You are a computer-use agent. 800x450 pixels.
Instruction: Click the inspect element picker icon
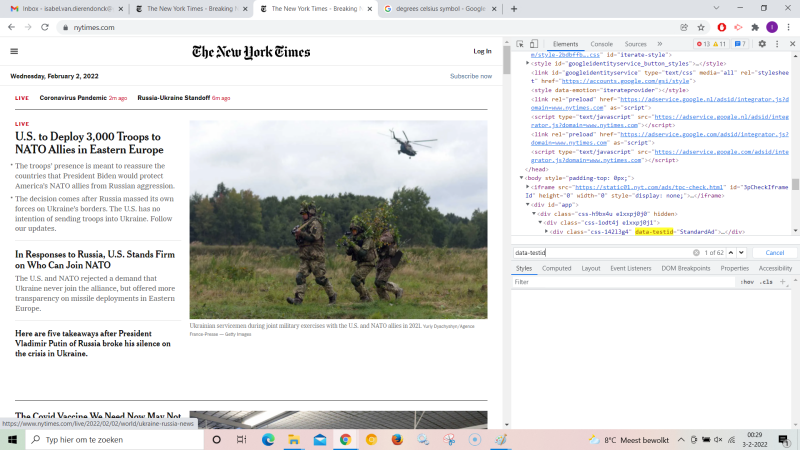click(519, 44)
